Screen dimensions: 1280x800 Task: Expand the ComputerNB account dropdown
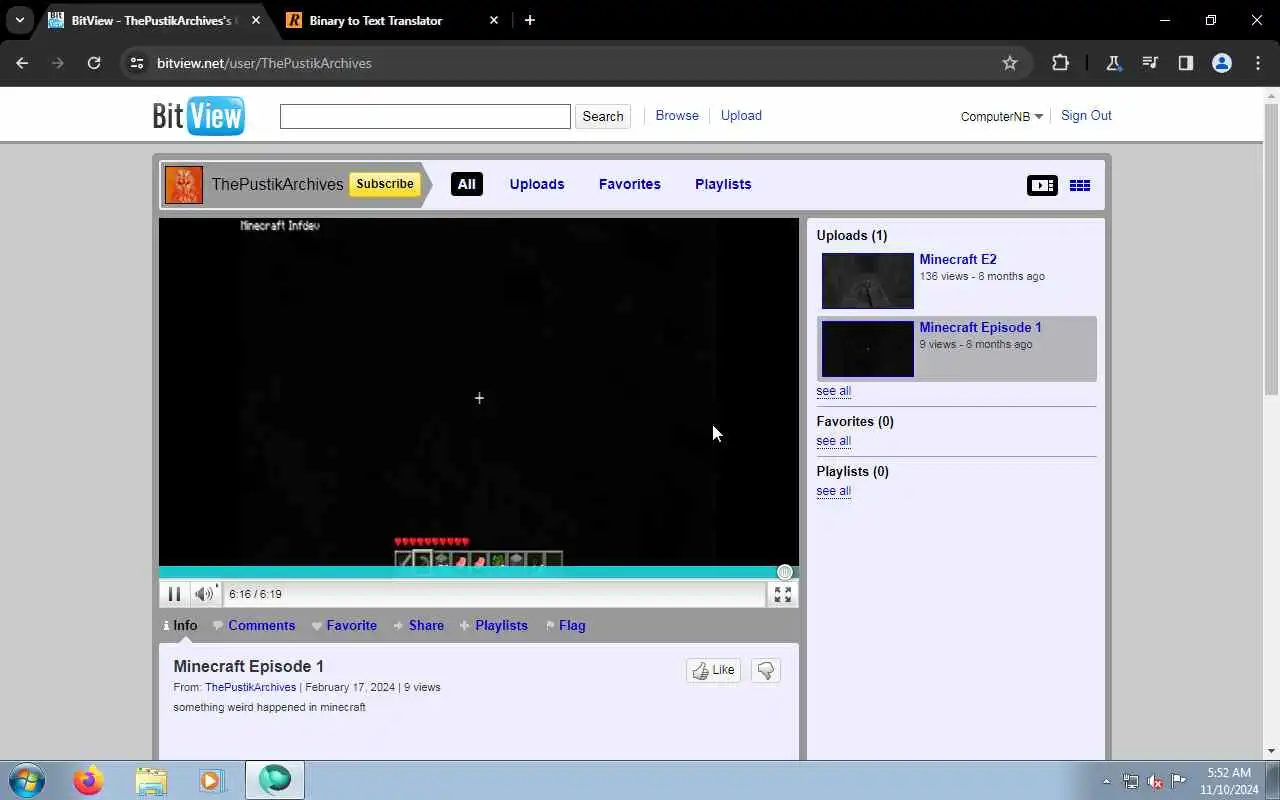[x=1002, y=116]
